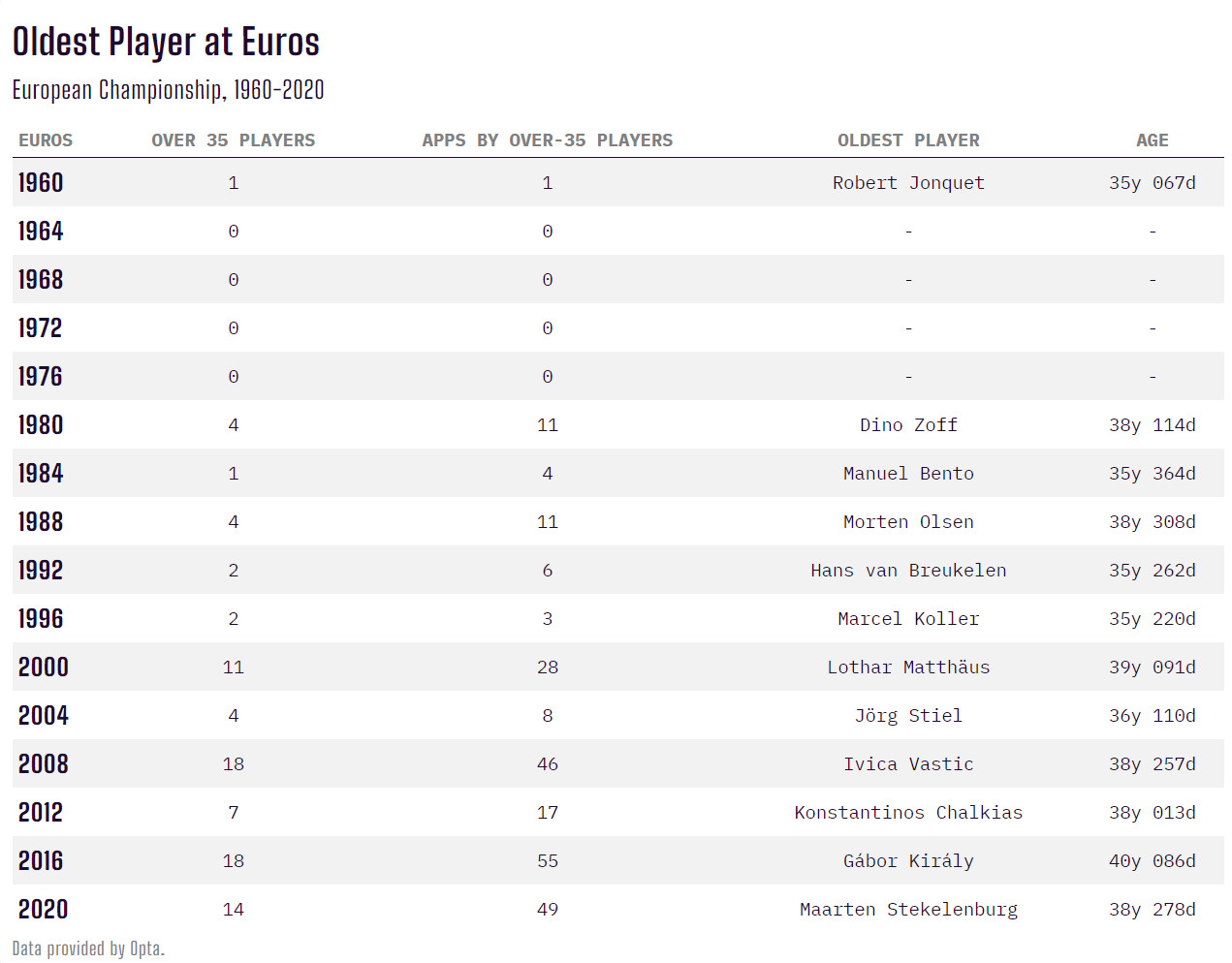The width and height of the screenshot is (1232, 963).
Task: Select the 2016 year cell
Action: coord(41,861)
